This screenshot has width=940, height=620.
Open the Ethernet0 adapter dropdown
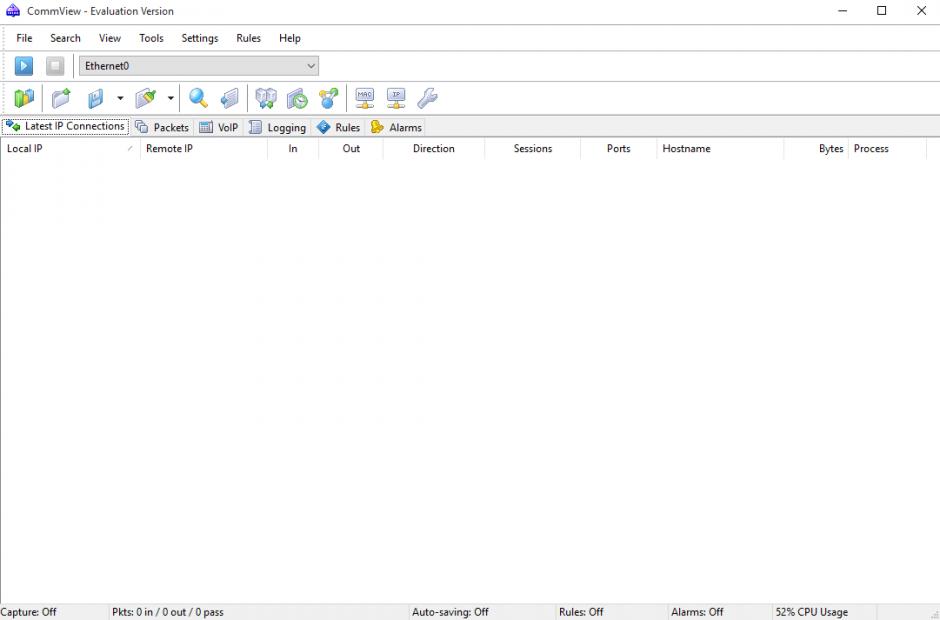199,66
